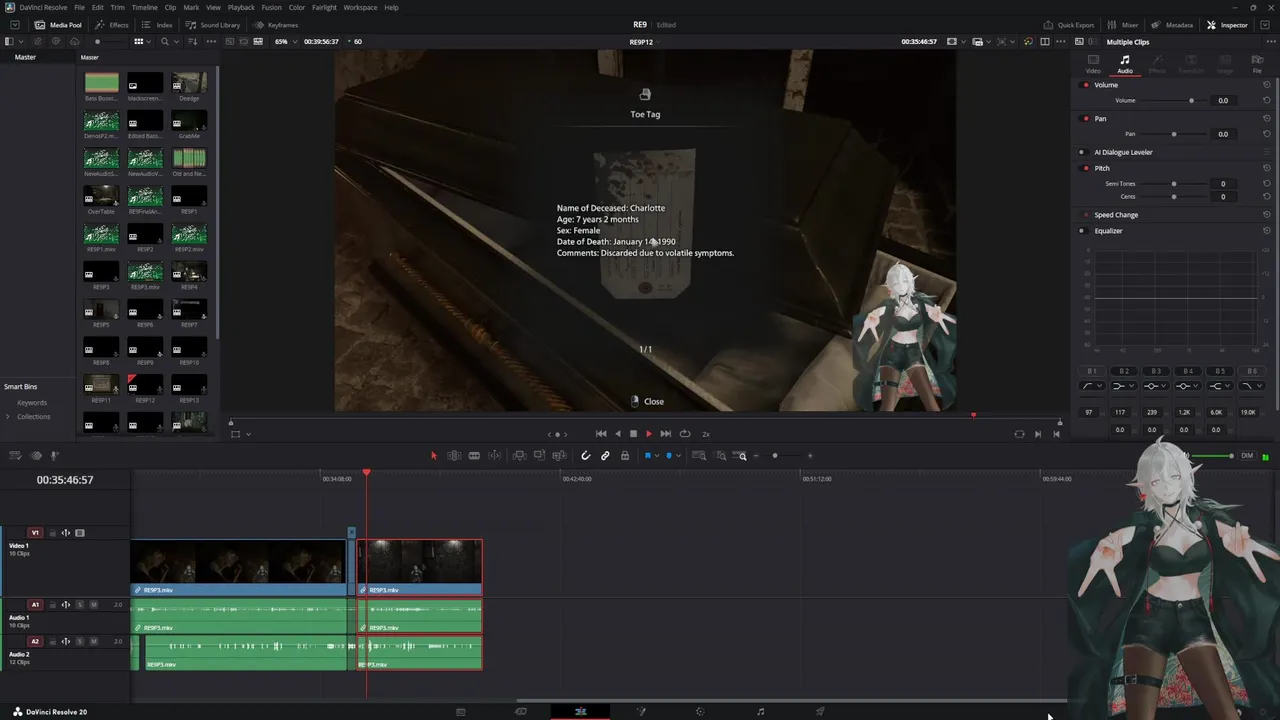Viewport: 1280px width, 720px height.
Task: Toggle the Inspector panel
Action: coord(1227,25)
